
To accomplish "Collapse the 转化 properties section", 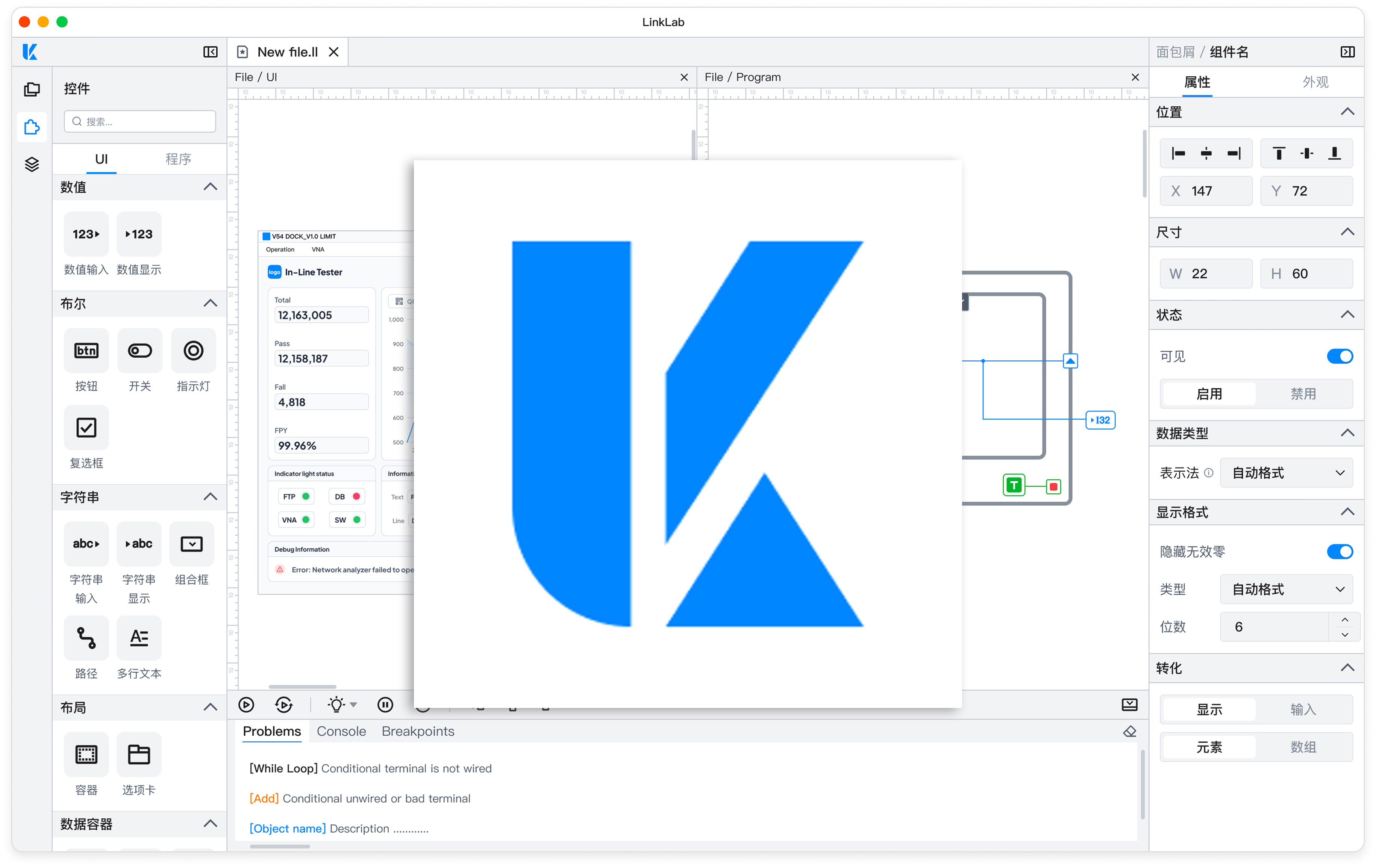I will point(1347,668).
